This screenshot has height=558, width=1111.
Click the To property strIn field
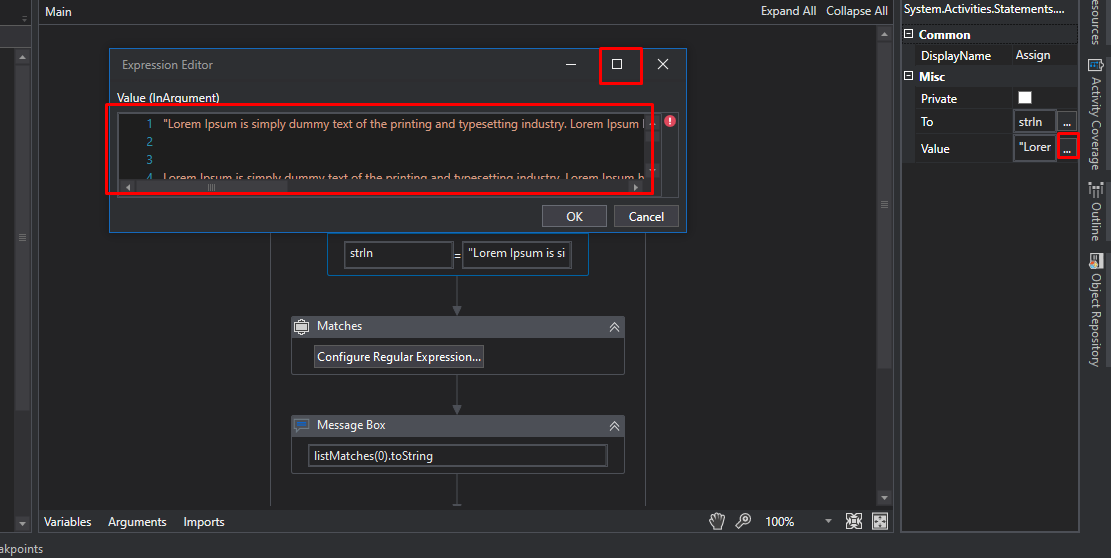click(x=1034, y=122)
